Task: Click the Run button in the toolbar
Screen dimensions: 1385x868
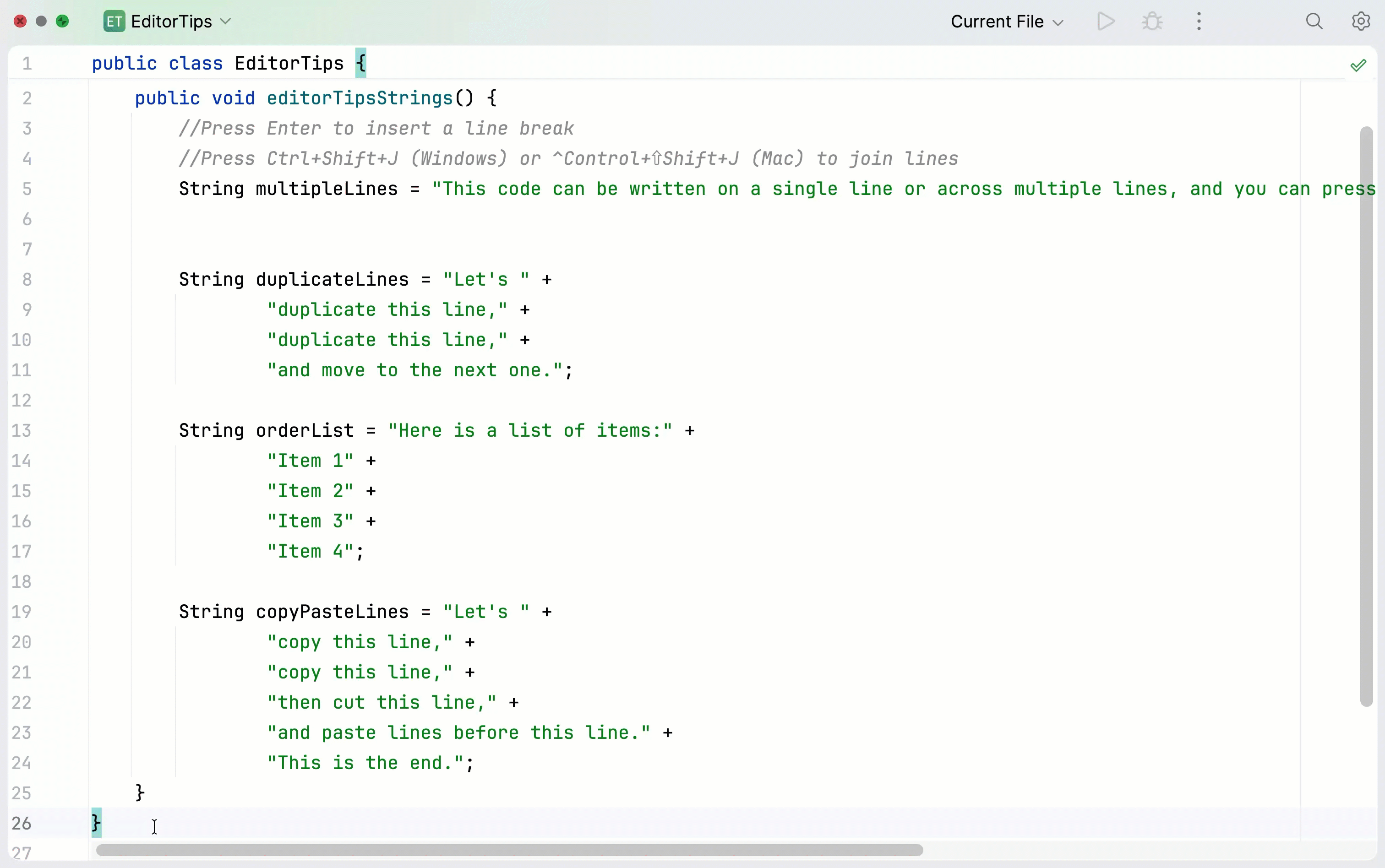Action: [x=1105, y=22]
